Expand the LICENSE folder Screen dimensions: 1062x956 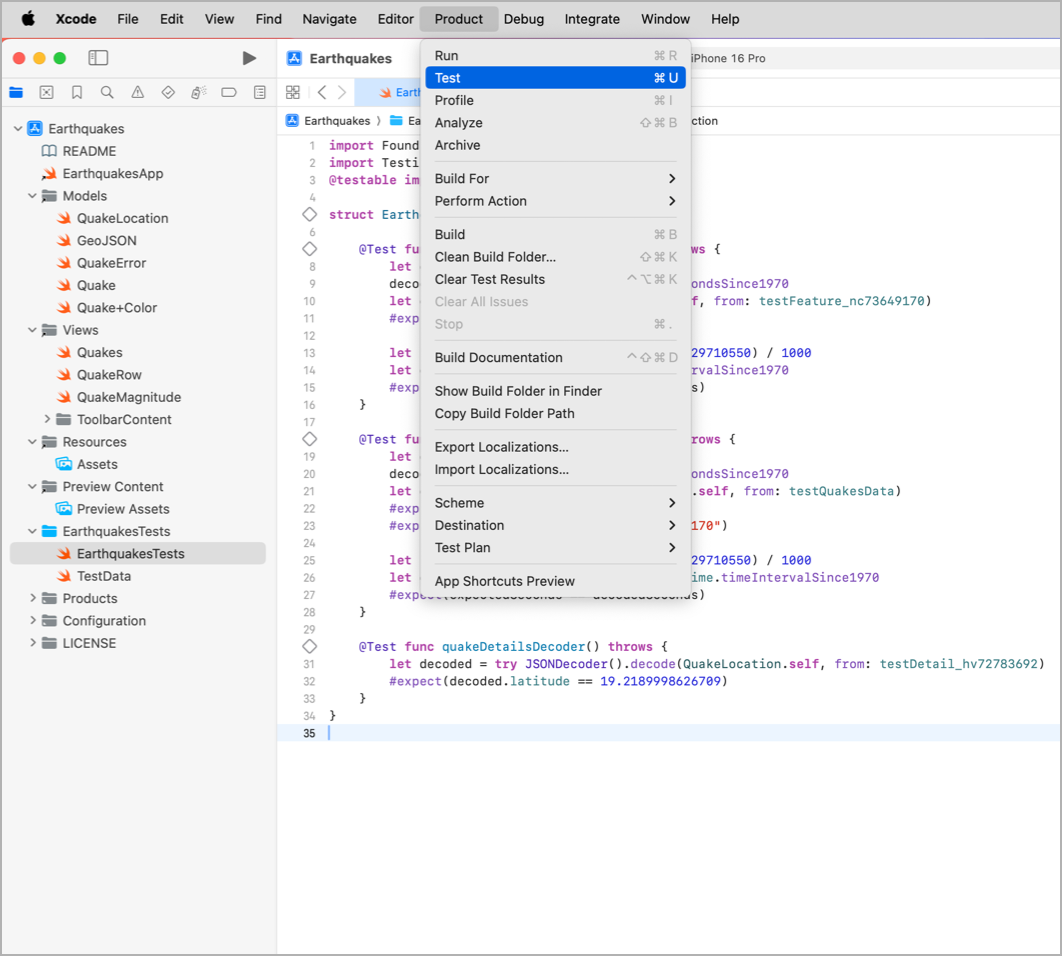tap(32, 643)
